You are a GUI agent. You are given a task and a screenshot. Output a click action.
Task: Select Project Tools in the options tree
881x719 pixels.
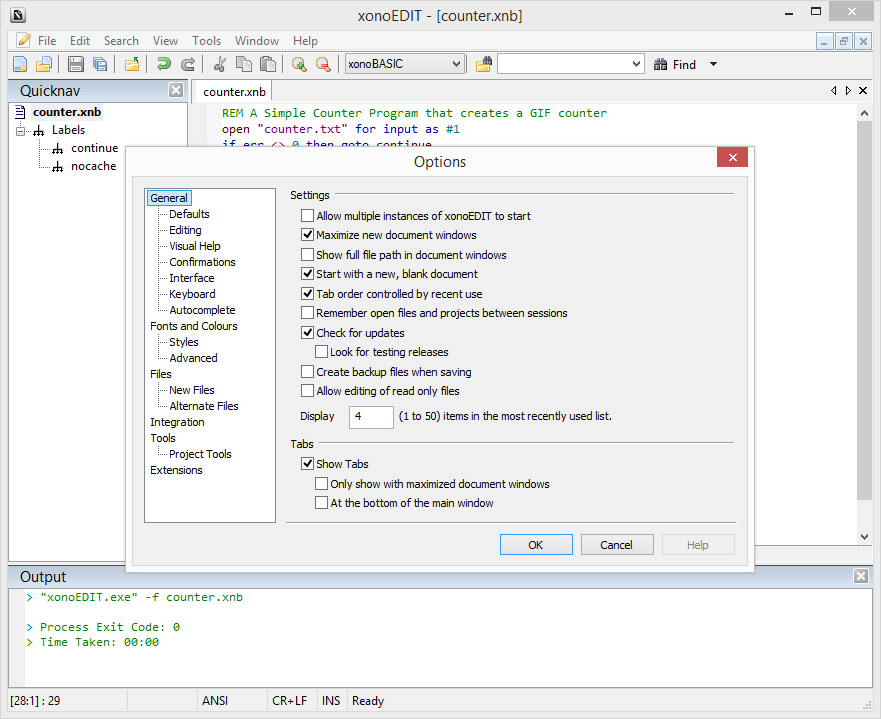coord(199,454)
